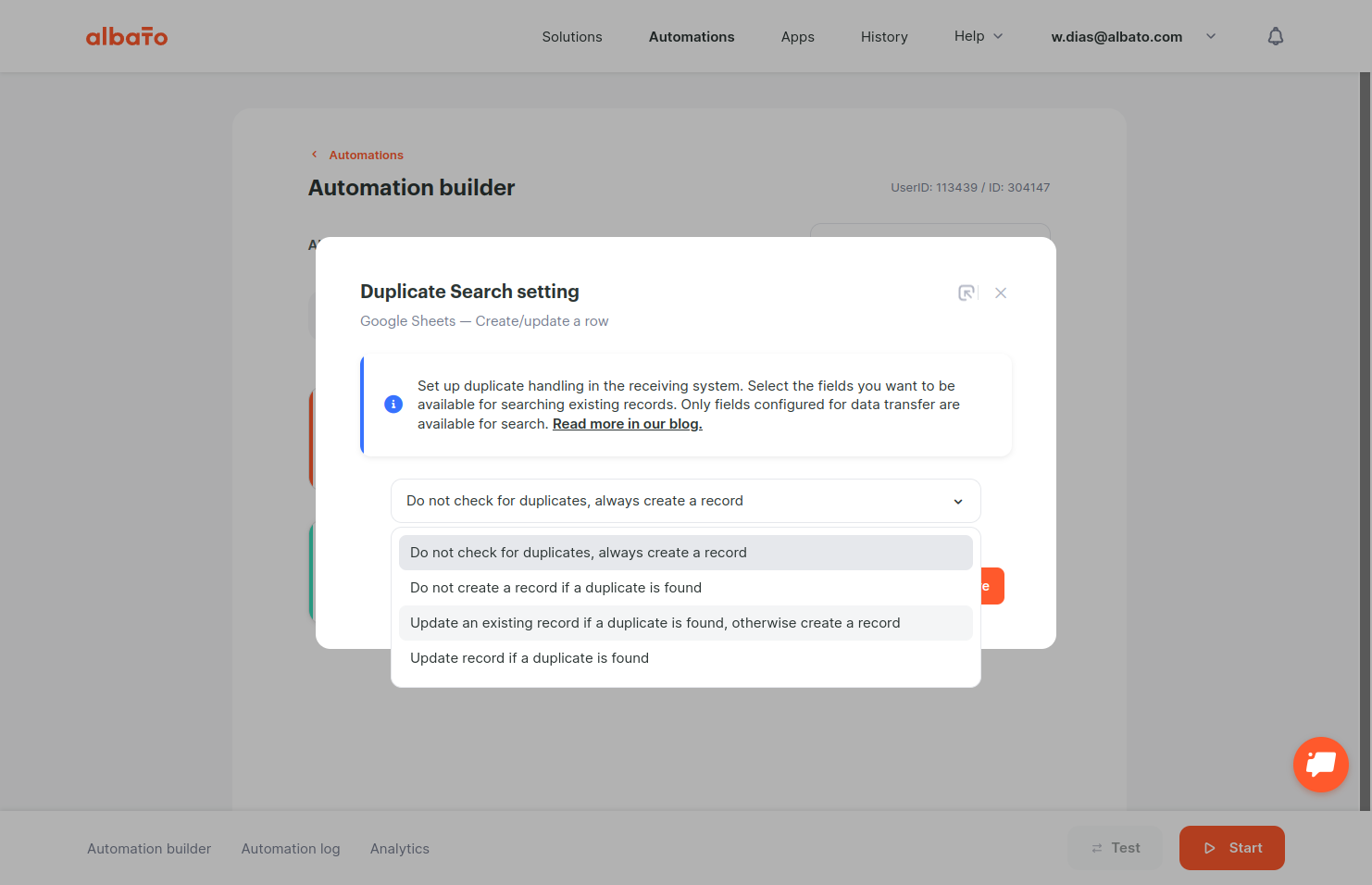This screenshot has height=885, width=1372.
Task: Click the back arrow beside Automations breadcrumb
Action: coord(315,155)
